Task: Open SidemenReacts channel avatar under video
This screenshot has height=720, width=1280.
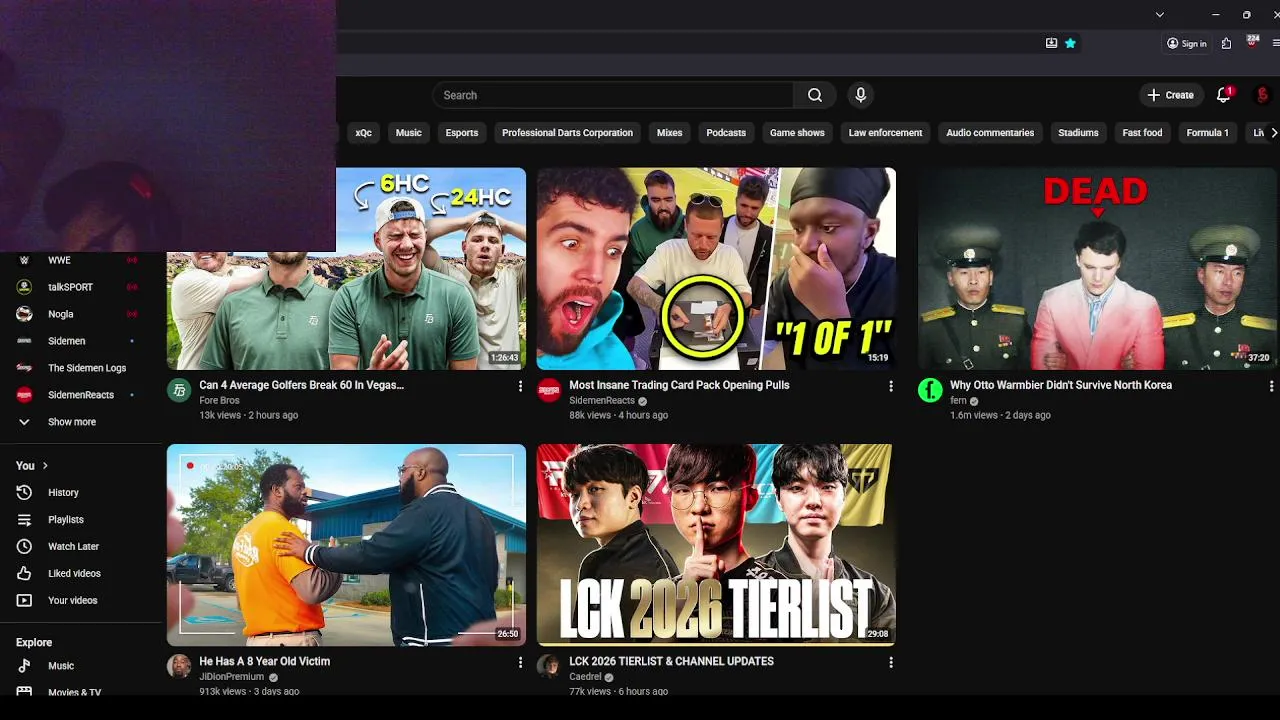Action: point(549,390)
